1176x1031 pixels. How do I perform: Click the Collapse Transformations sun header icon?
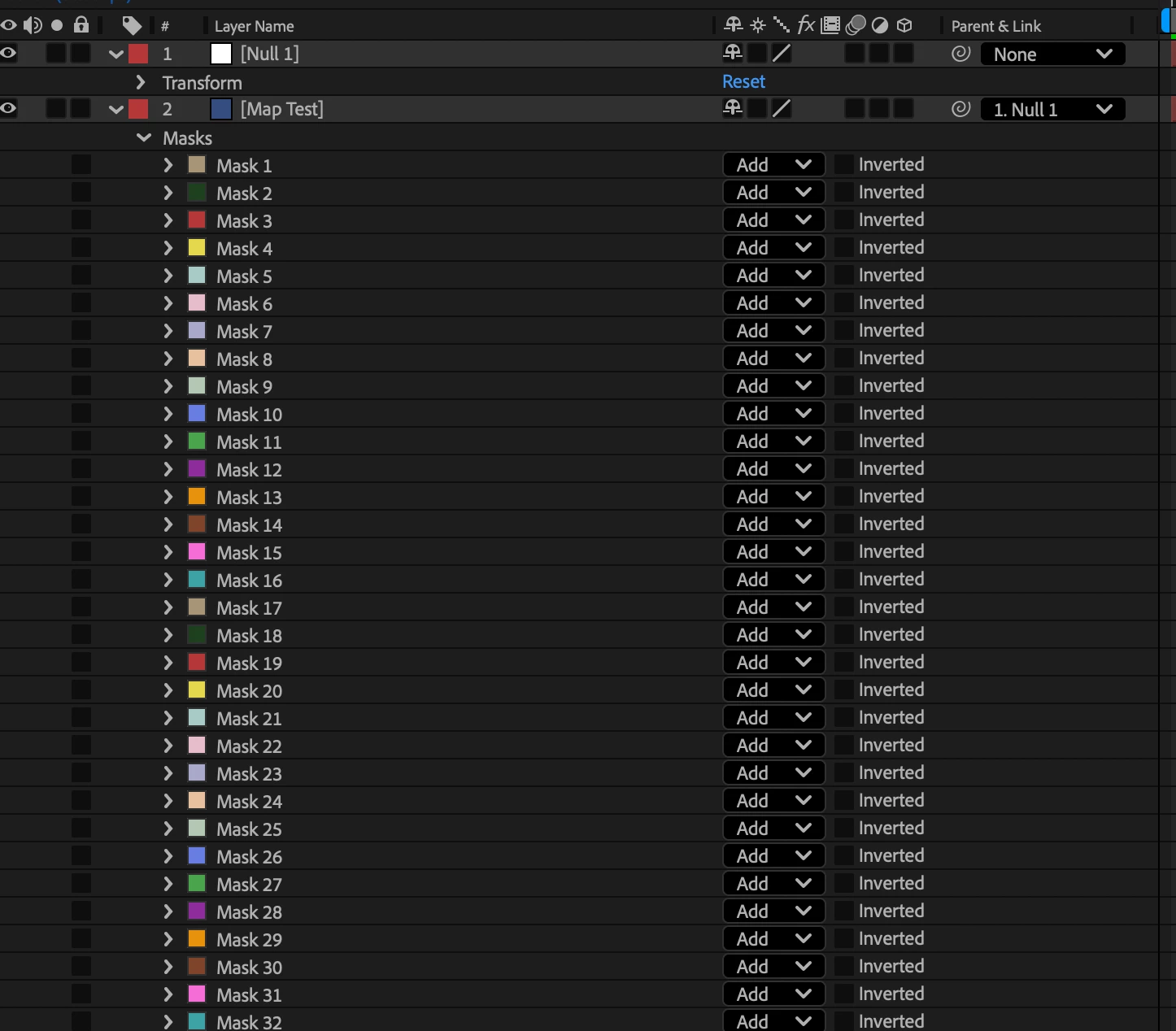point(758,26)
